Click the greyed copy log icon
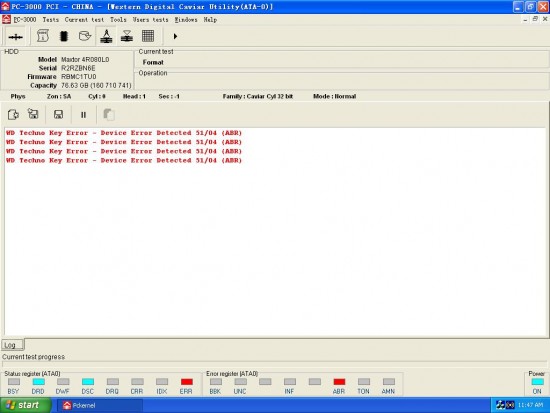Viewport: 550px width, 413px height. pos(109,115)
